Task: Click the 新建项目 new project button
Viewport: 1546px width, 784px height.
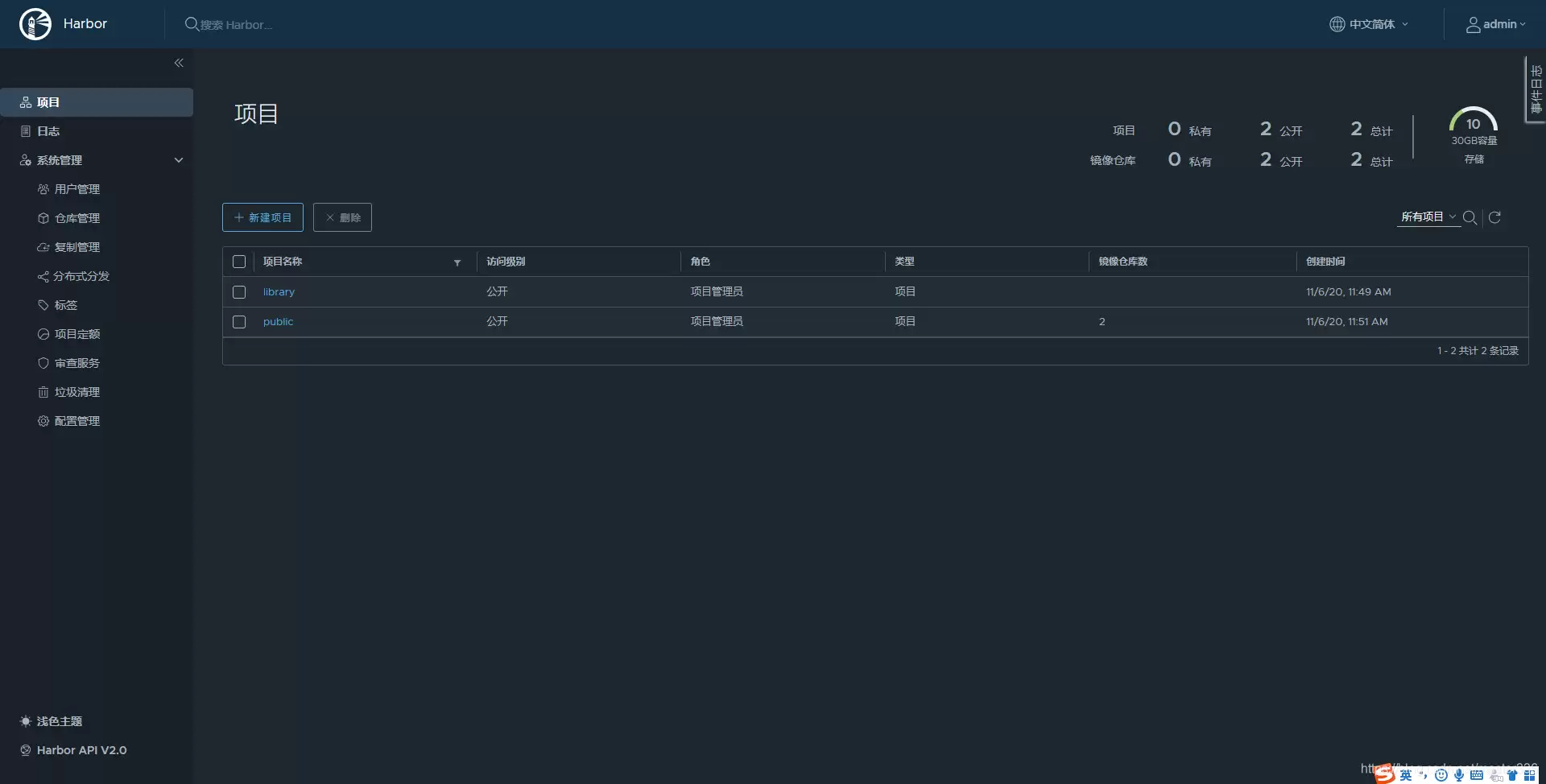Action: [262, 217]
